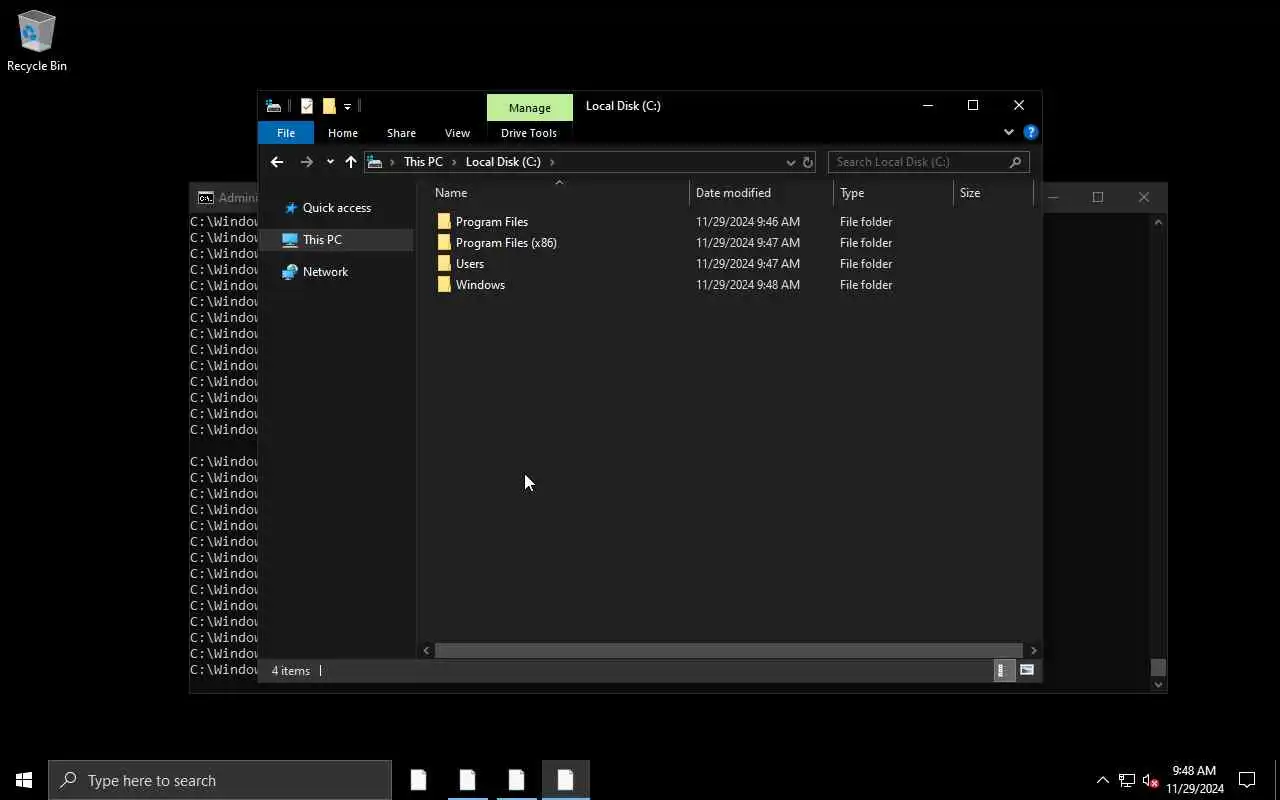Open the notification center icon
1280x800 pixels.
click(1247, 780)
